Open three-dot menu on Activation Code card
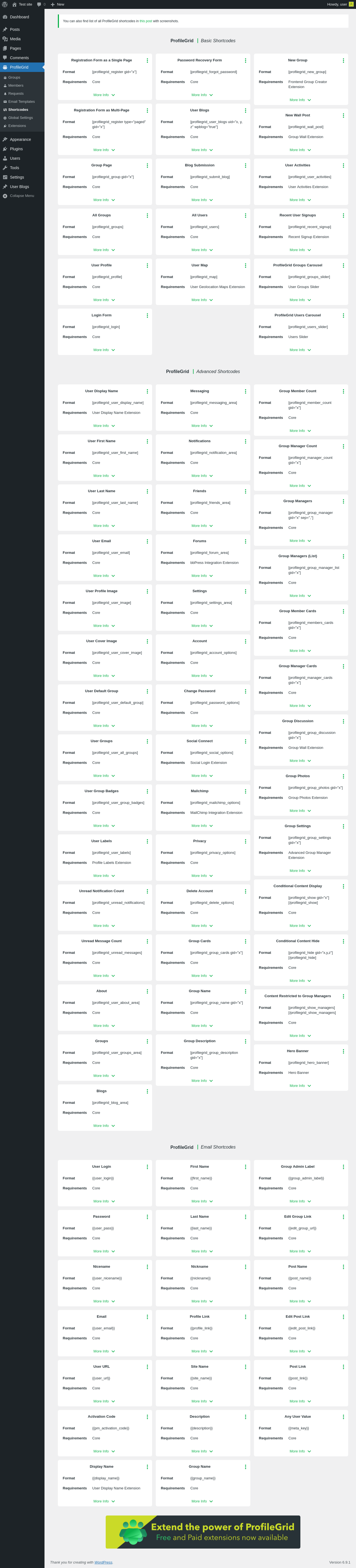 pos(147,1417)
